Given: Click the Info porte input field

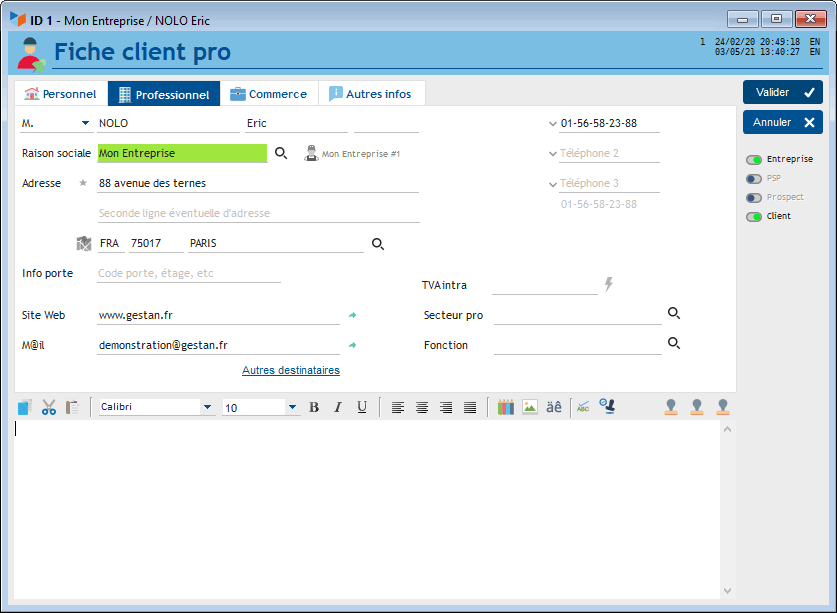Looking at the screenshot, I should [188, 274].
